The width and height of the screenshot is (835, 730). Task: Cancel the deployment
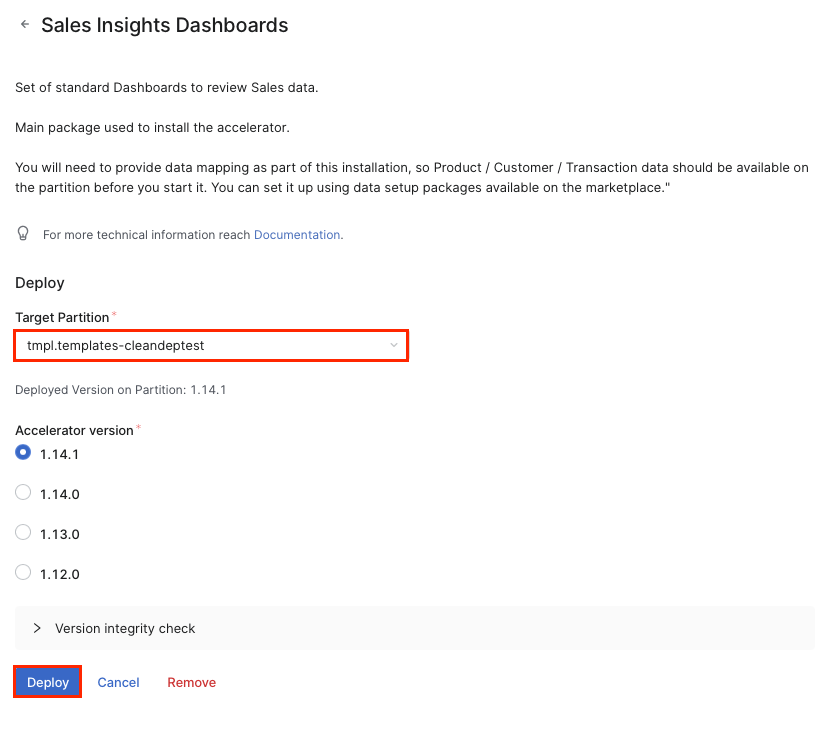click(118, 682)
